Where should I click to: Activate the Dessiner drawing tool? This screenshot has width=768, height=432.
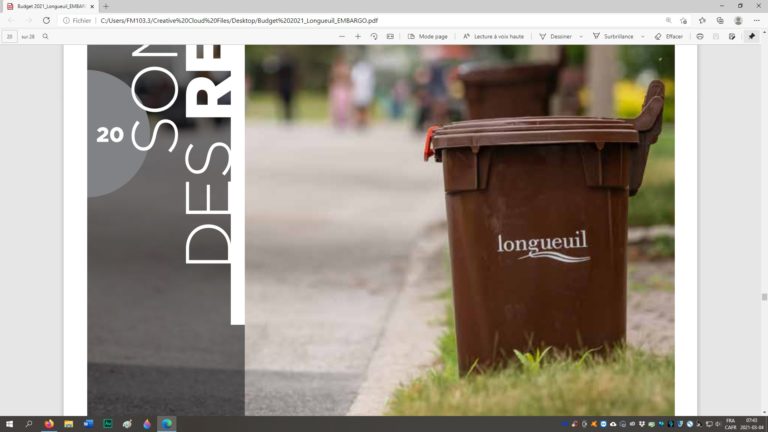556,36
